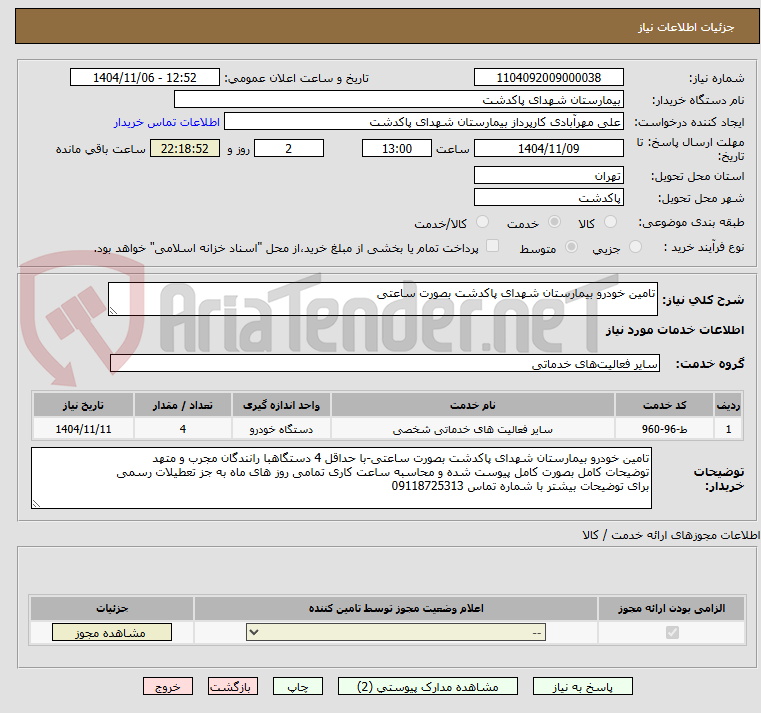761x713 pixels.
Task: Click the need number field 1104092009000038
Action: point(548,78)
